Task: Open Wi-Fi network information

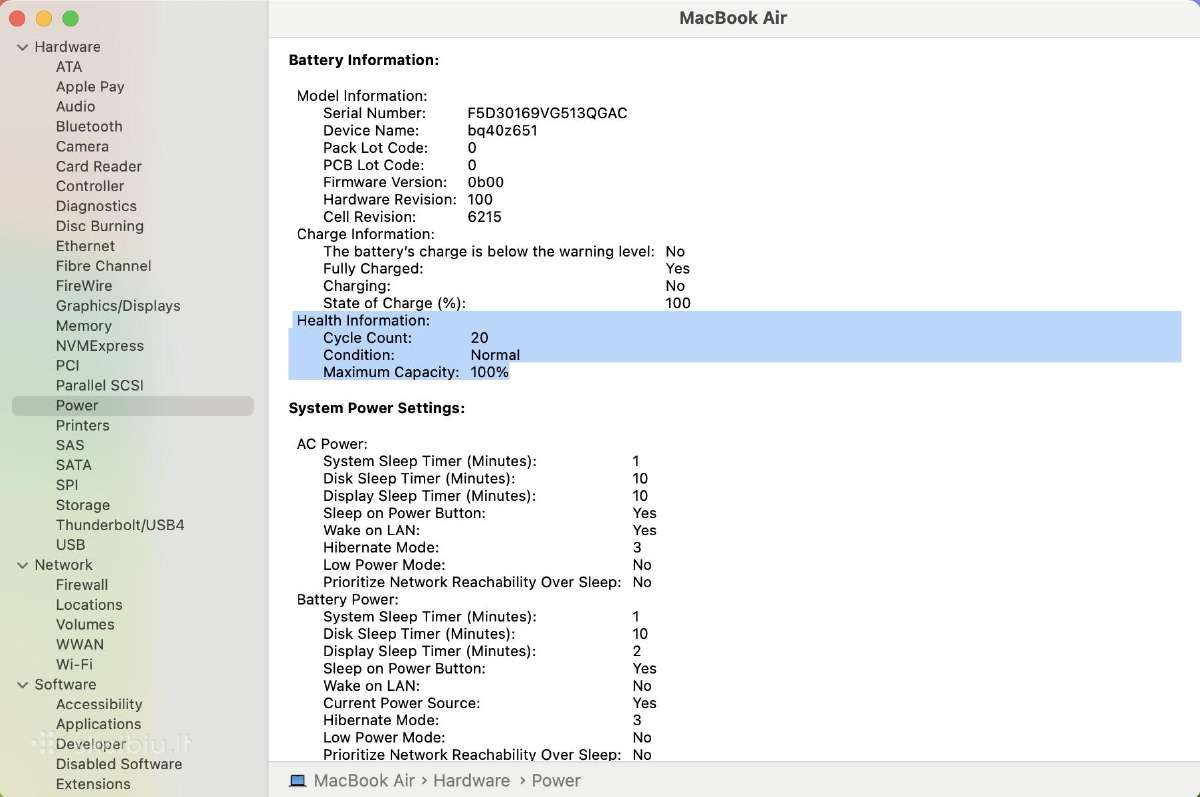Action: [74, 666]
